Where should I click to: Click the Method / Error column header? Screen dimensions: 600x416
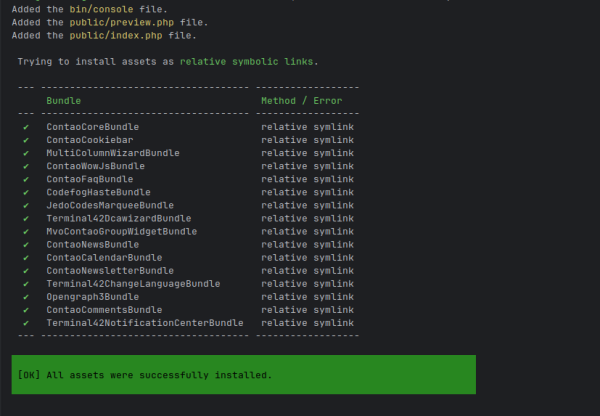pyautogui.click(x=302, y=101)
